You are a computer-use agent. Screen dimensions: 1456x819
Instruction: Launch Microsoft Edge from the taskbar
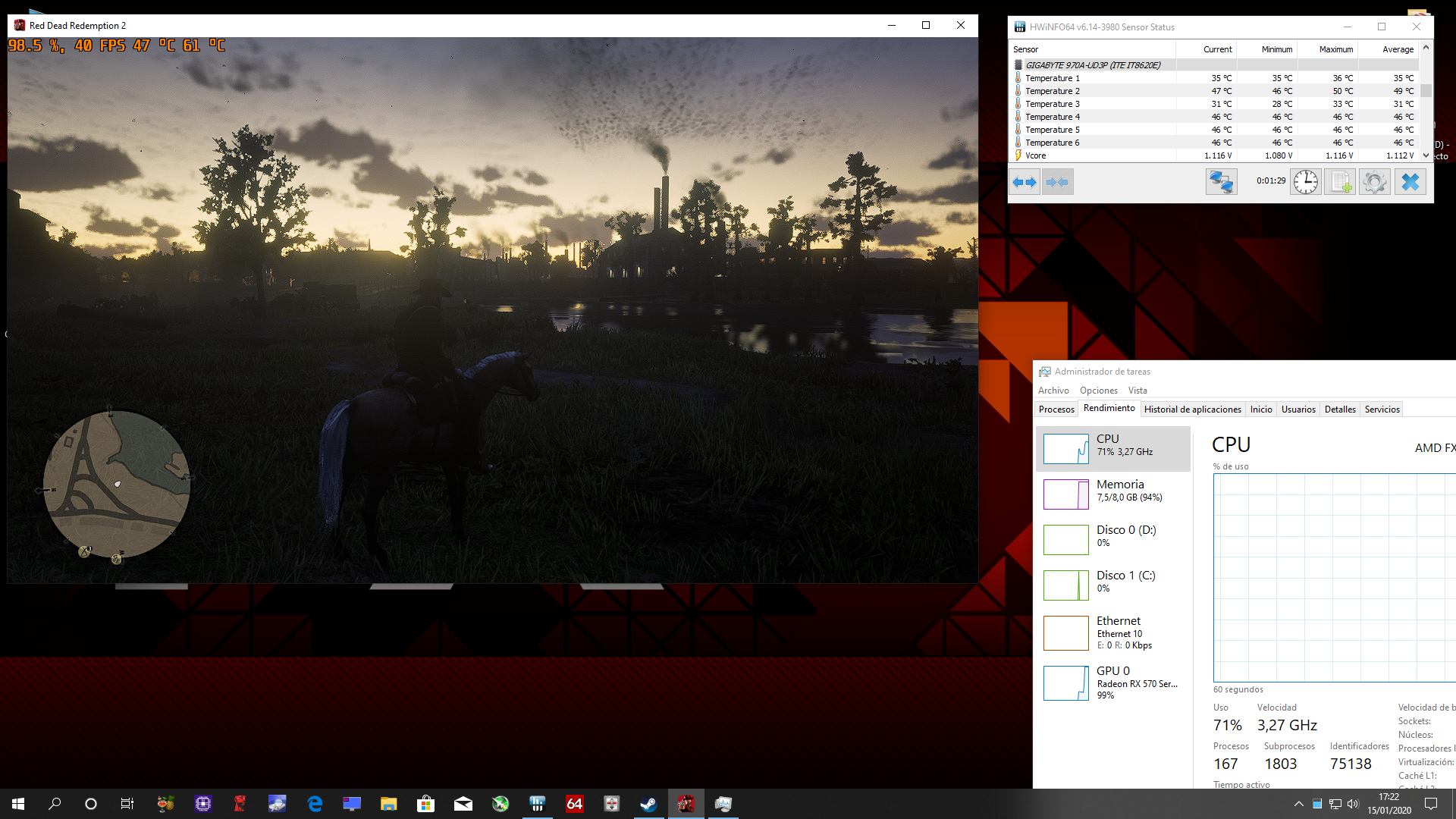(x=315, y=804)
